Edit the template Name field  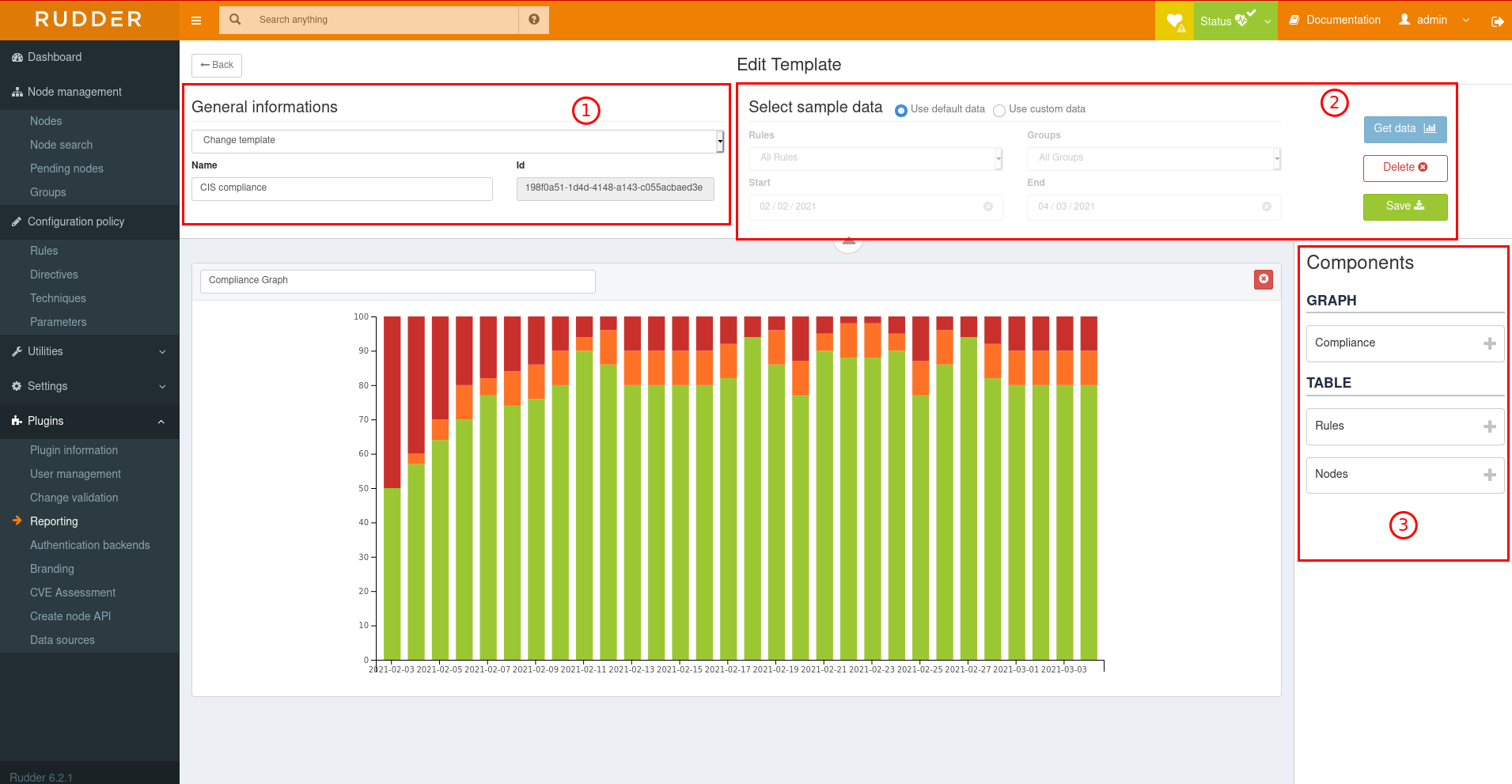point(342,188)
